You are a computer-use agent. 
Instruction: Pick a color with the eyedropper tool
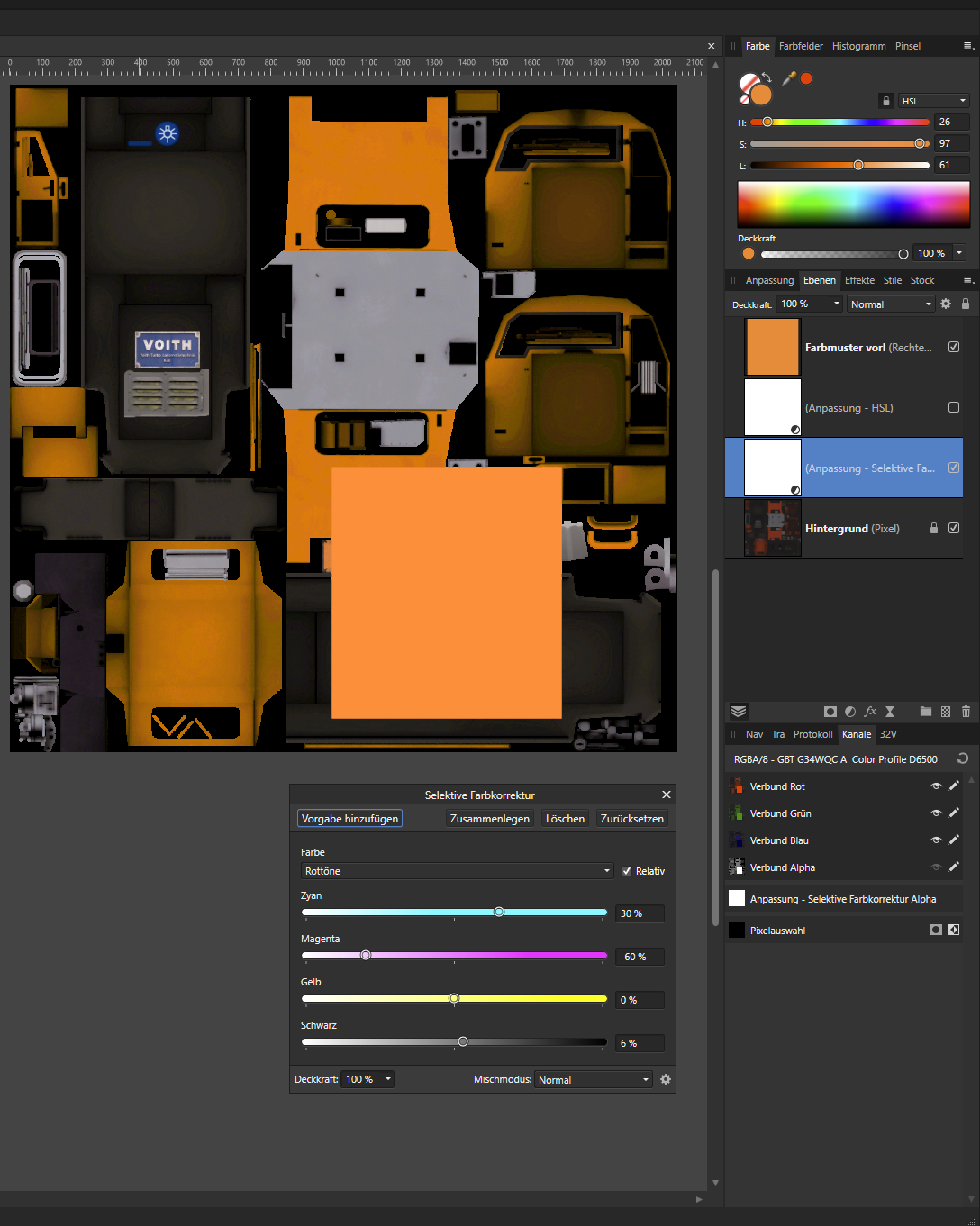pos(789,78)
